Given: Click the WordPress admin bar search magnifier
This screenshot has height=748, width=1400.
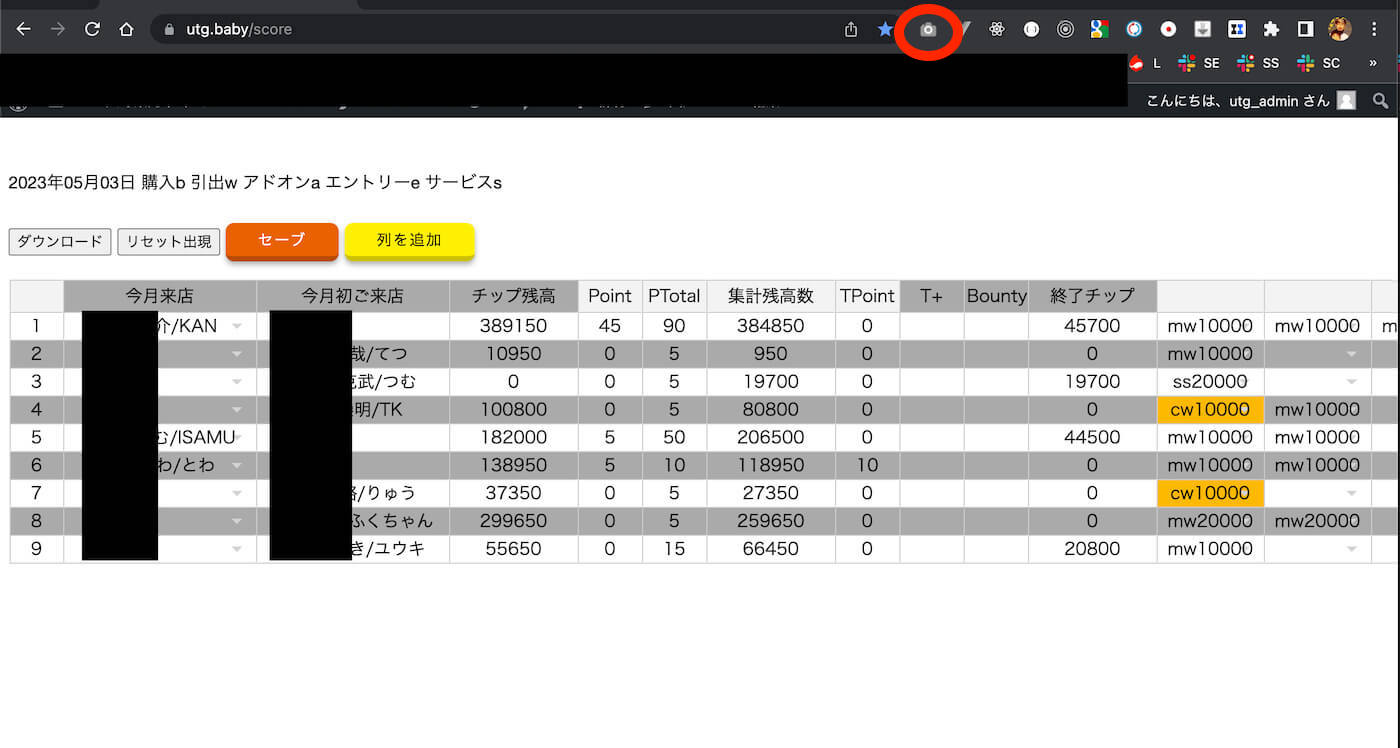Looking at the screenshot, I should 1380,100.
